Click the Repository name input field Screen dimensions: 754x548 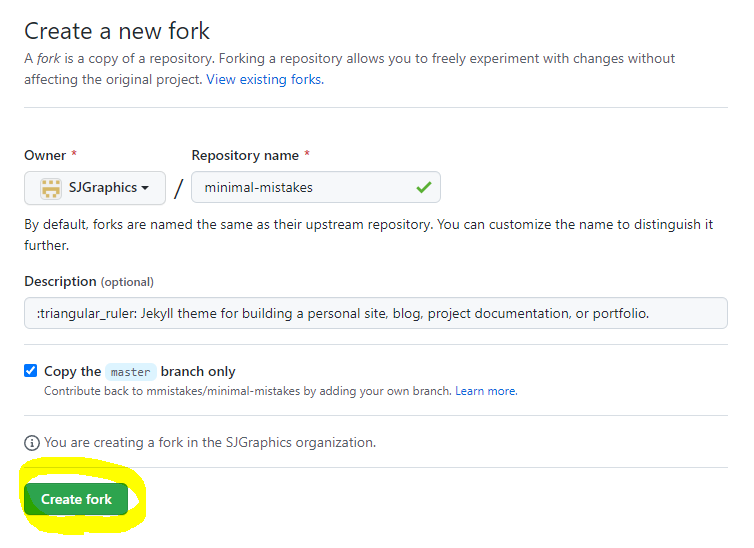click(x=315, y=187)
